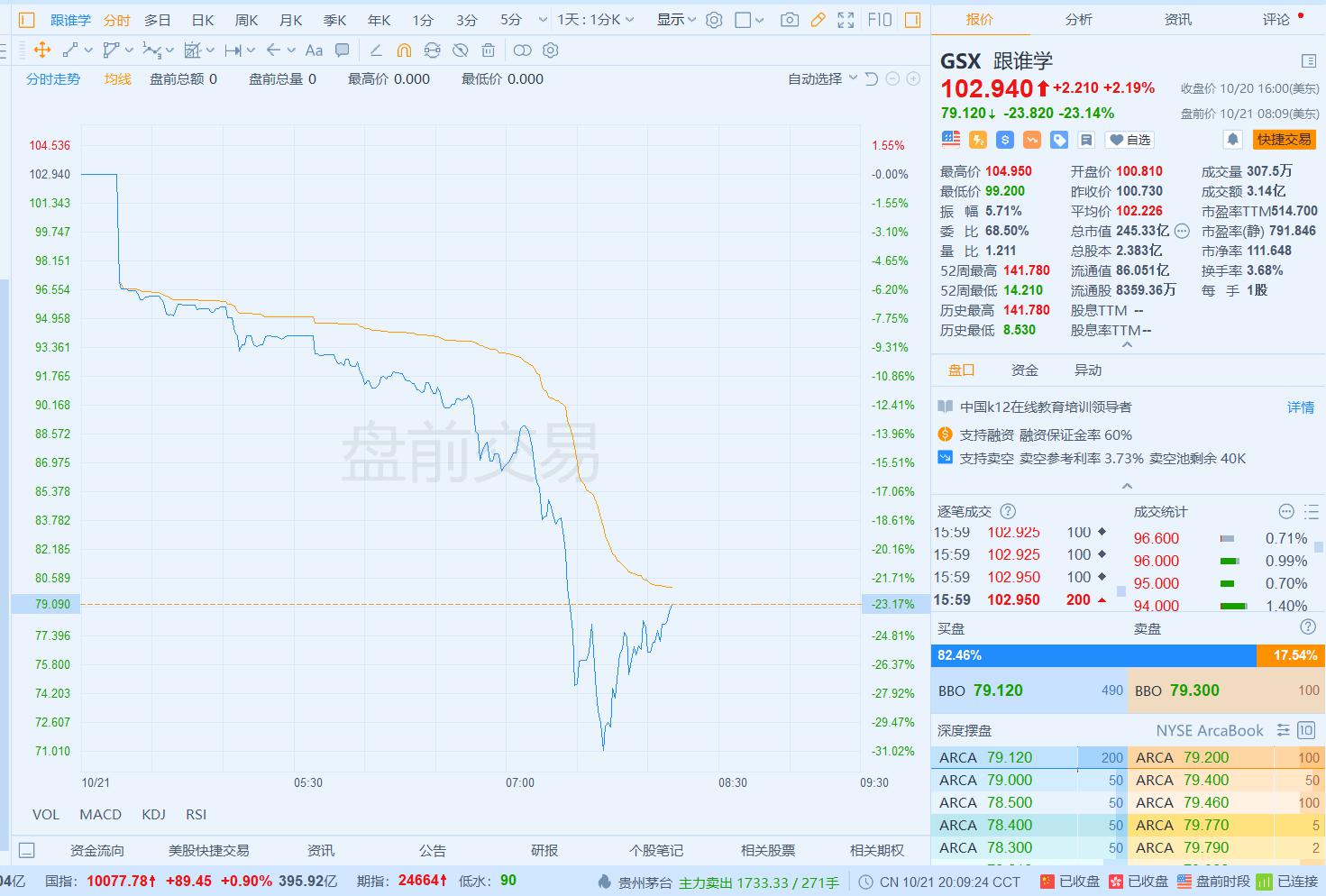Select the eraser drawing tool

[376, 50]
